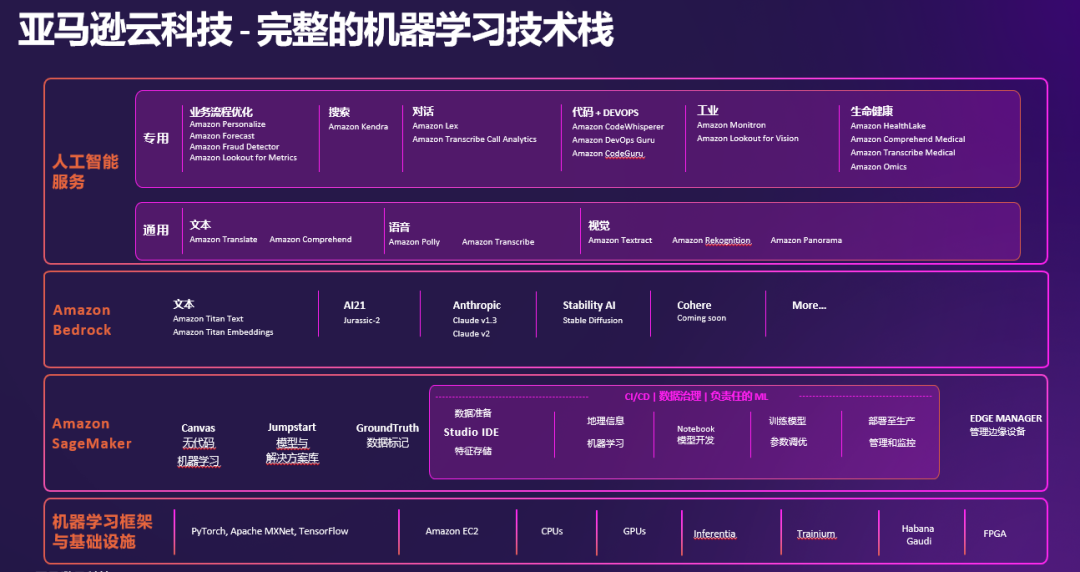Image resolution: width=1080 pixels, height=572 pixels.
Task: Click Jurassic-2 model name
Action: coord(362,320)
